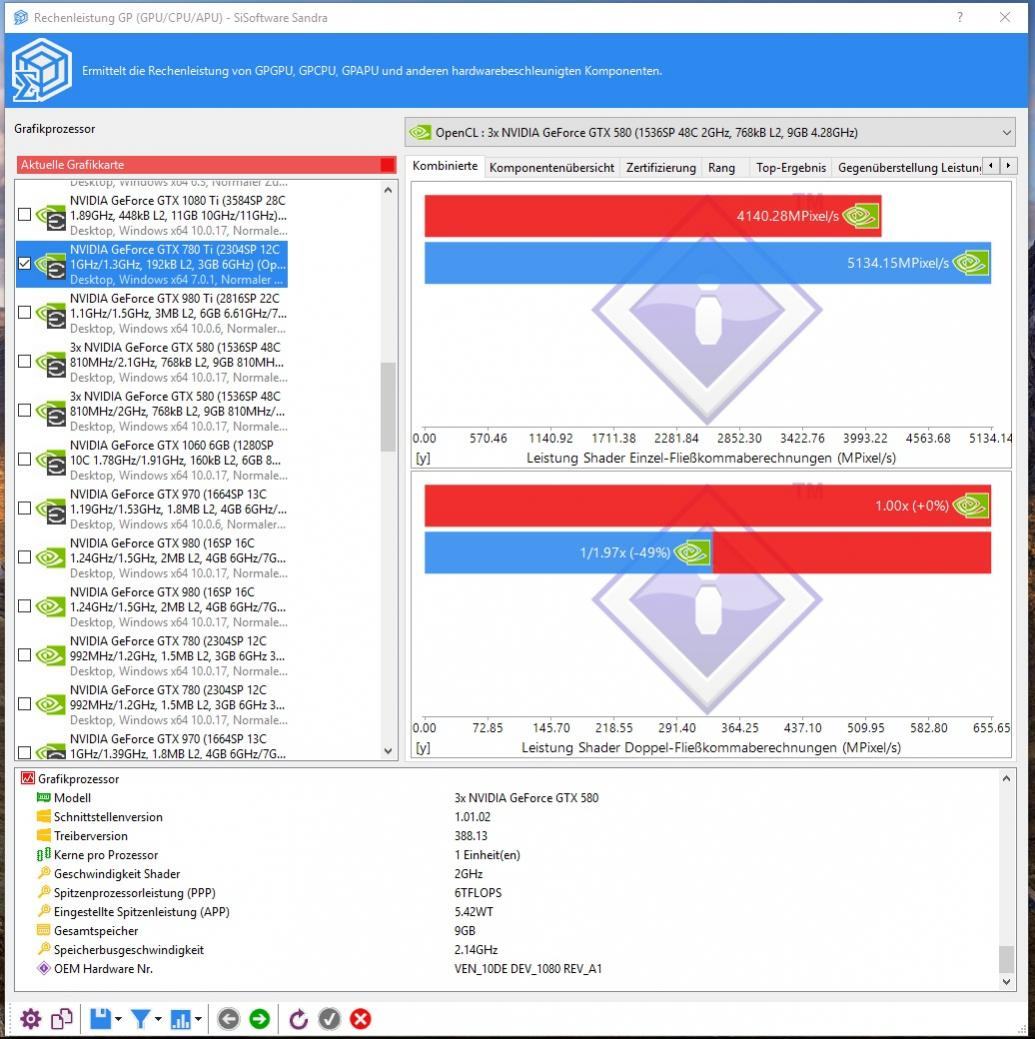Click the grey checkmark OK icon
The image size is (1035, 1039).
[330, 1018]
